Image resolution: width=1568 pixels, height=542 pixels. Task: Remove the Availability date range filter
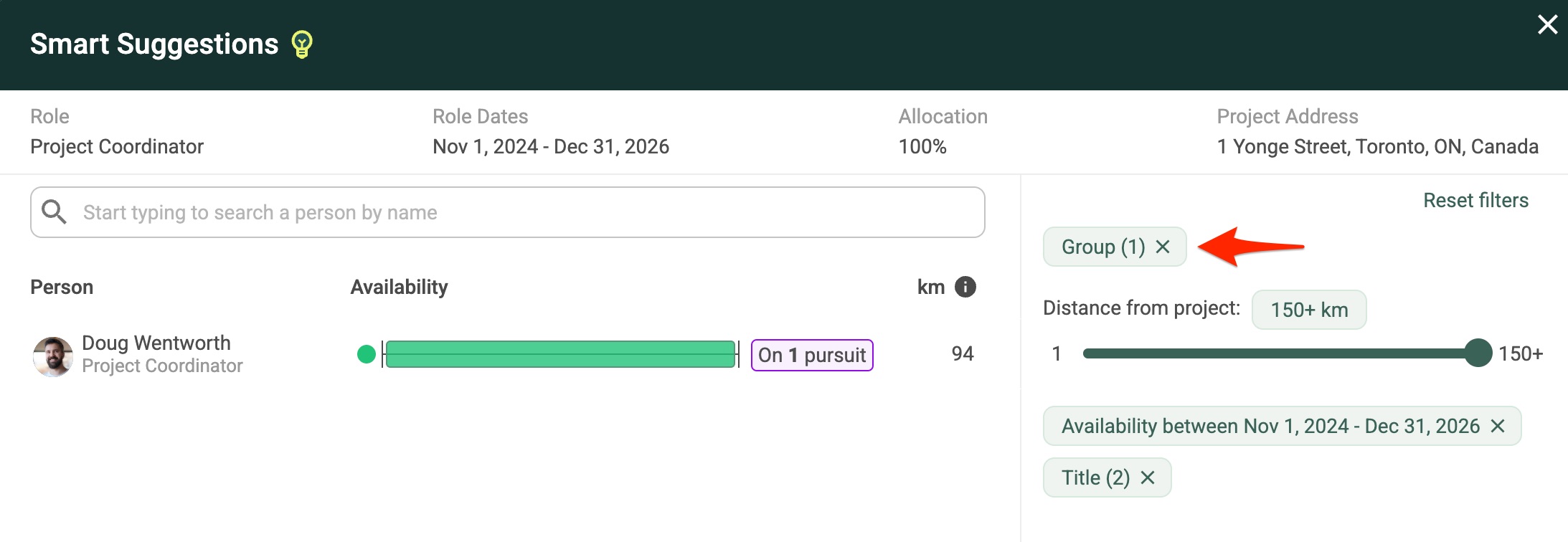point(1498,426)
